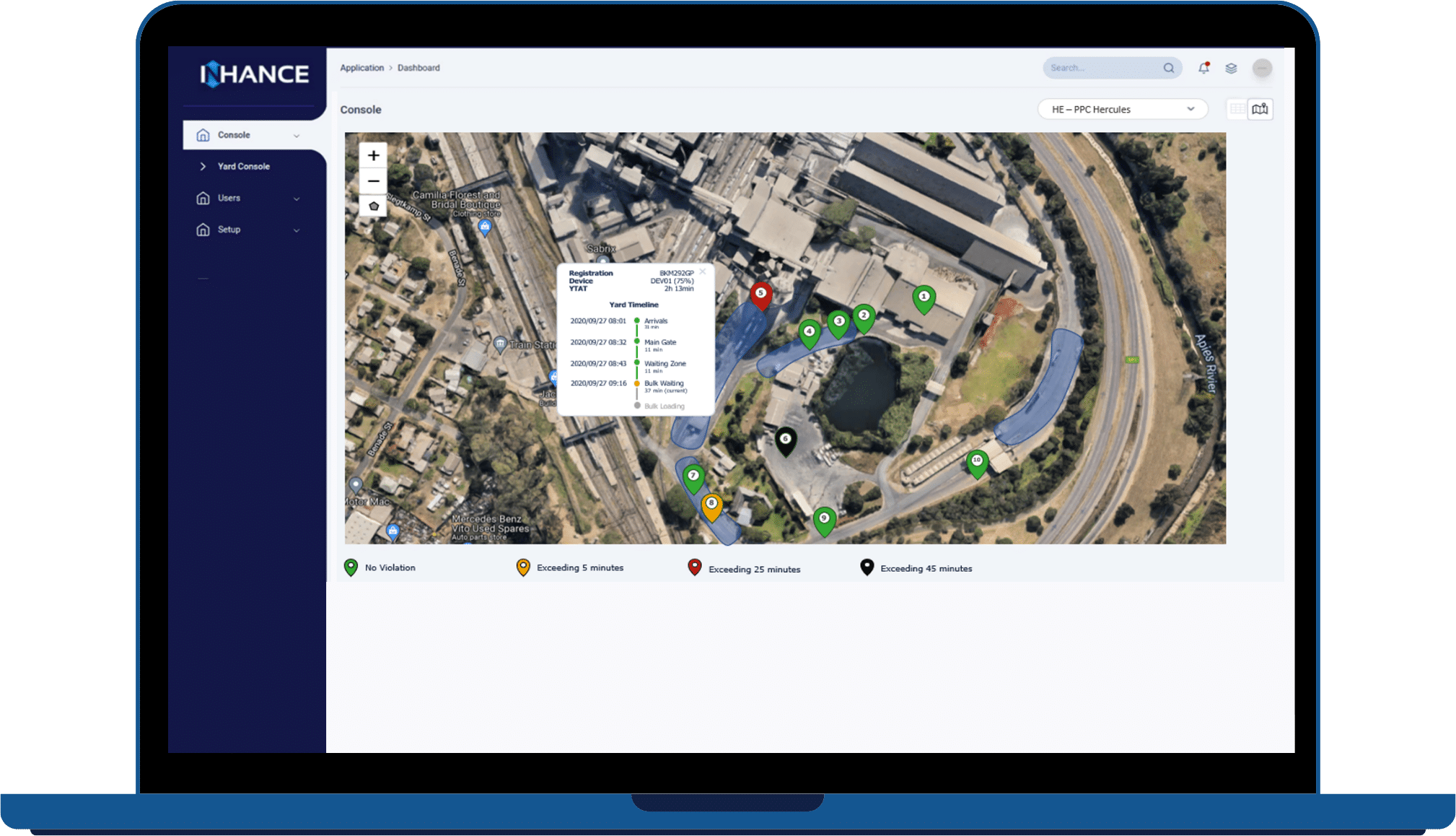Click the search magnifier icon
Image resolution: width=1456 pixels, height=836 pixels.
pos(1168,68)
